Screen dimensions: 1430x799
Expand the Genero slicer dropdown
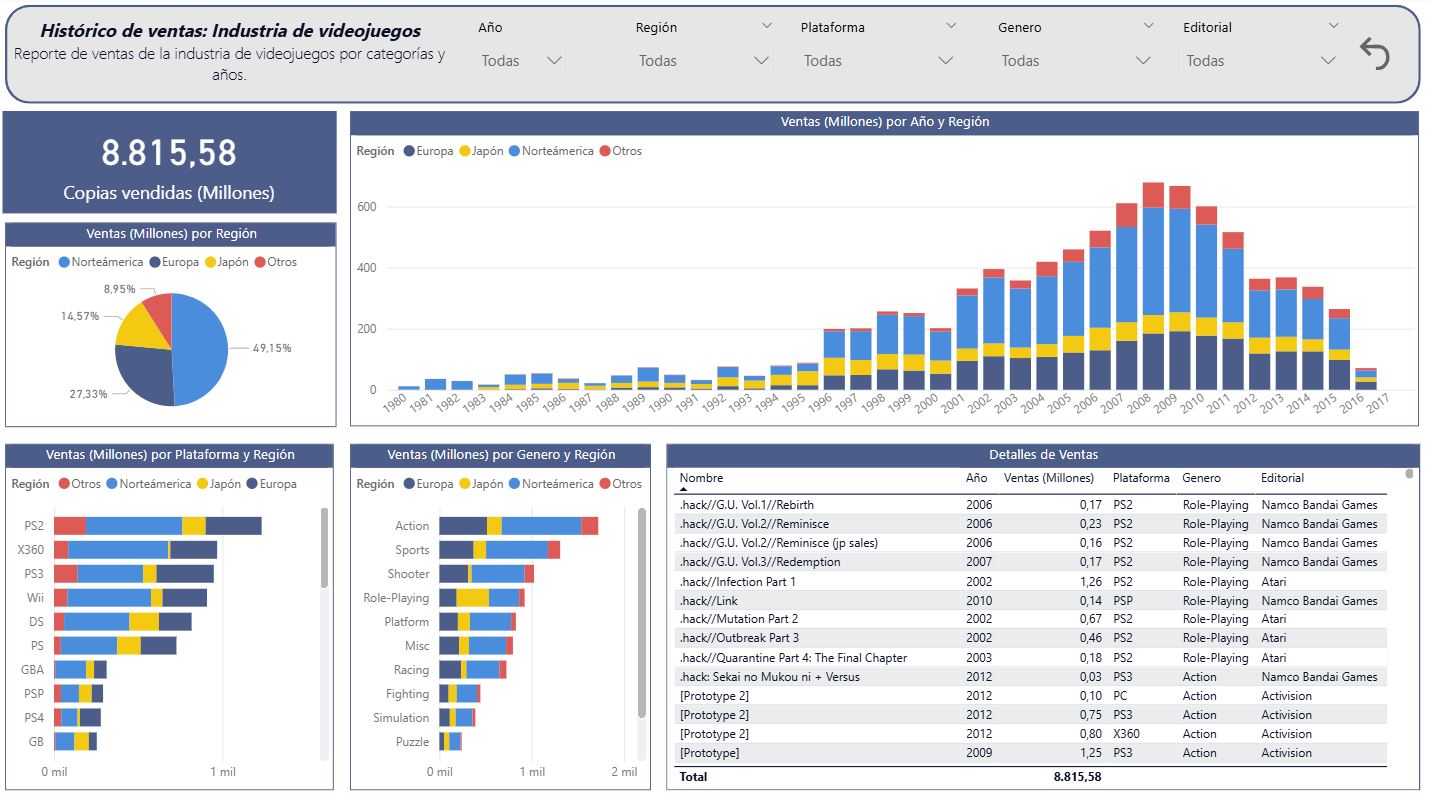(x=1075, y=61)
